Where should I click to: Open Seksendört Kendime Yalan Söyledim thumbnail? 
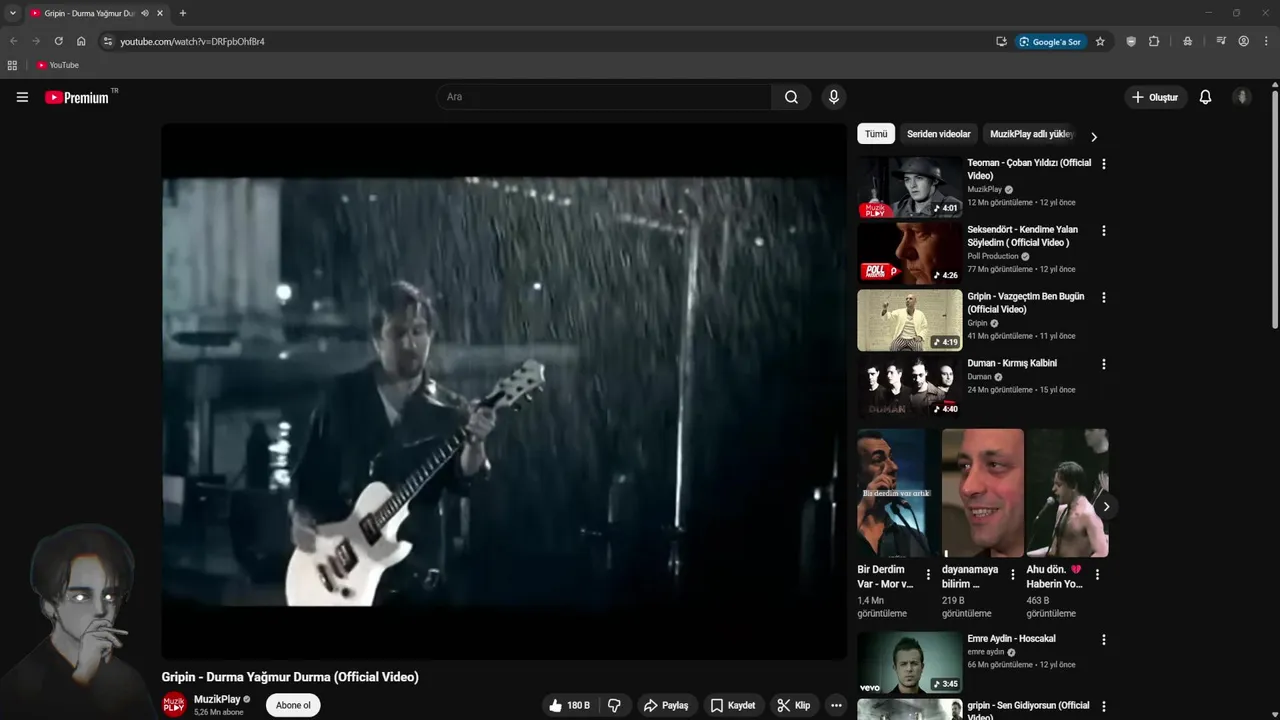pos(910,254)
